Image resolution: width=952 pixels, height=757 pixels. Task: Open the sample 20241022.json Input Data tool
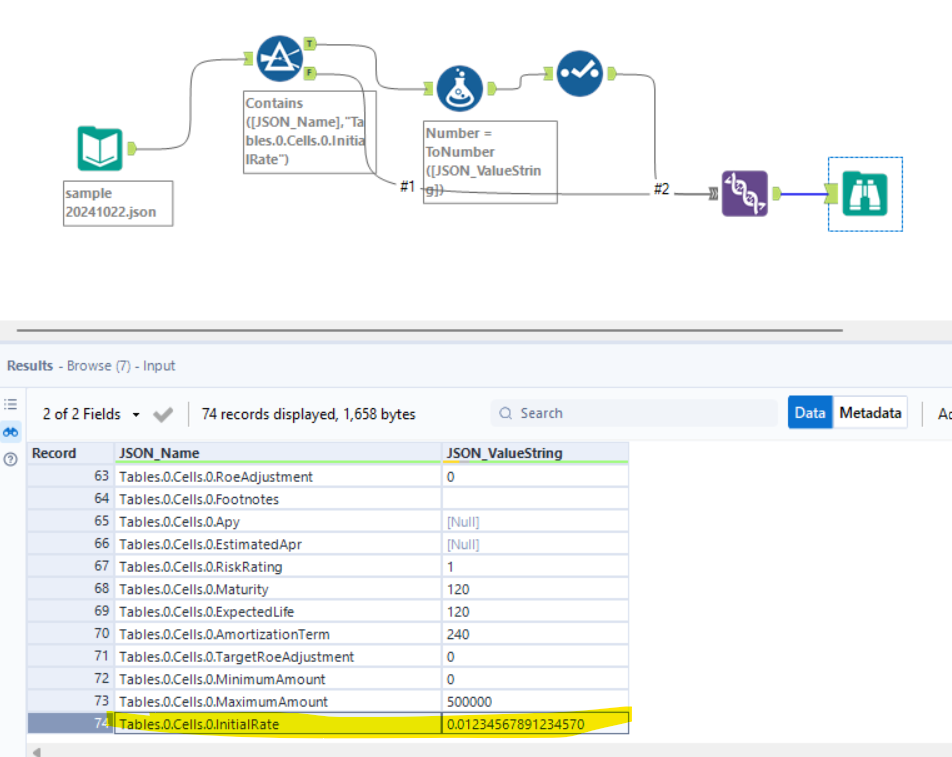[100, 148]
